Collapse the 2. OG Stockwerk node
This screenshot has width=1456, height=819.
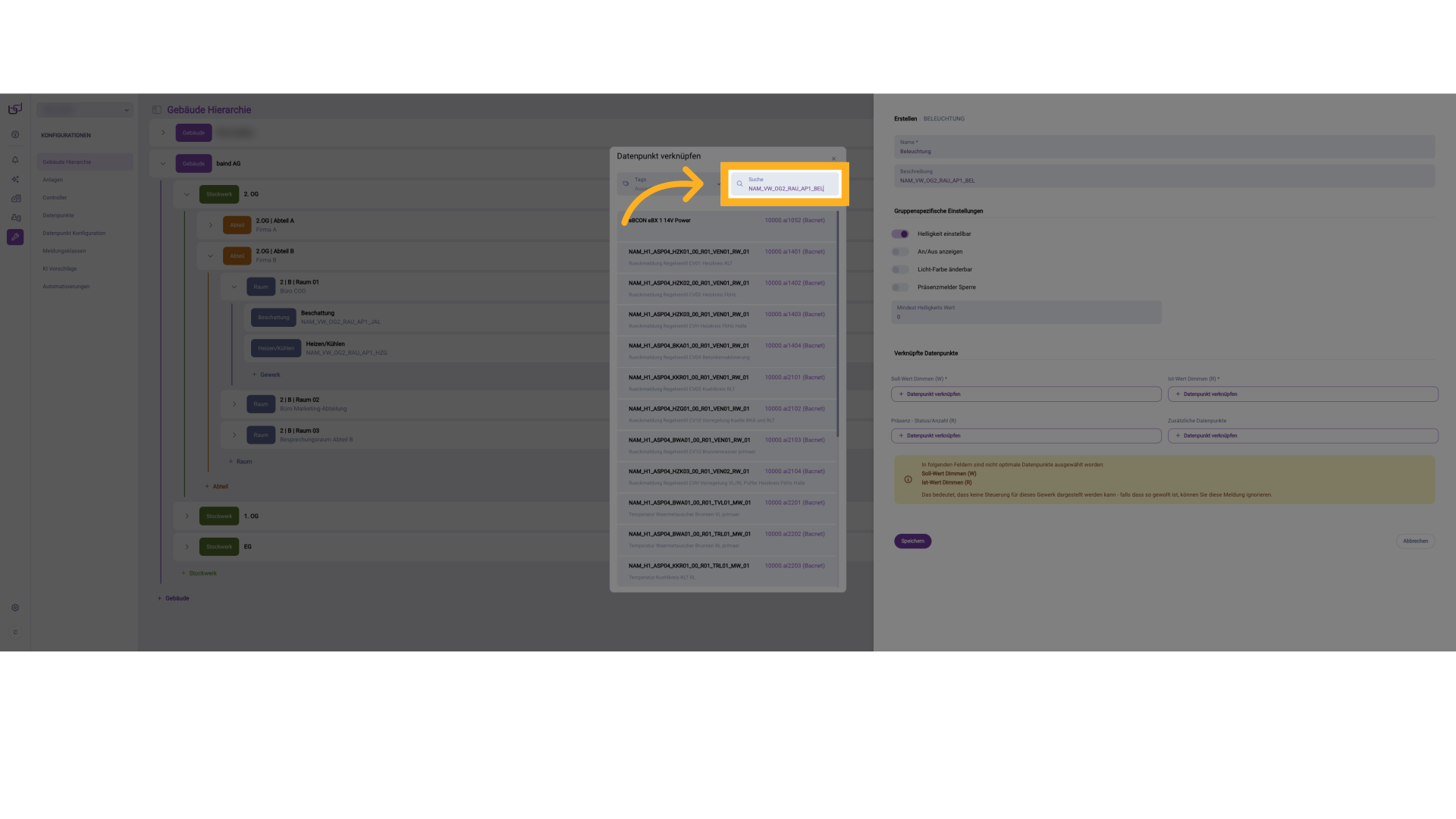coord(187,194)
